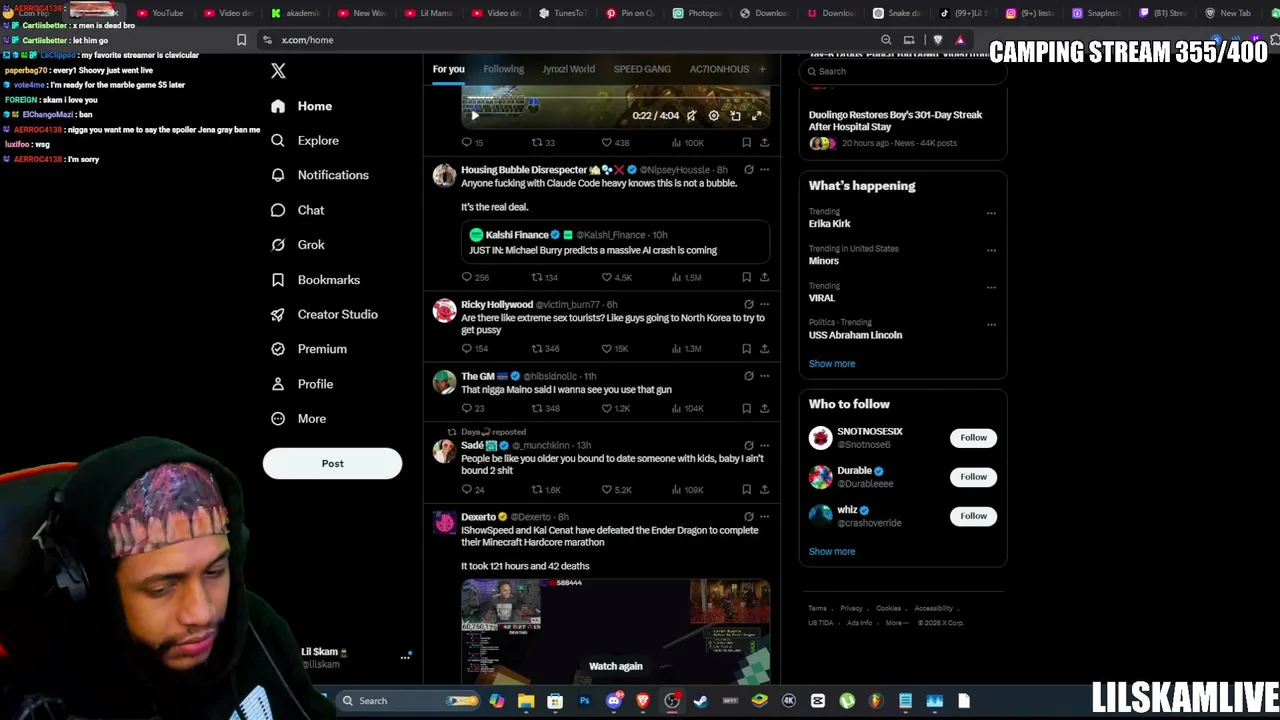
Task: Open more options on the Sadé post
Action: [764, 445]
